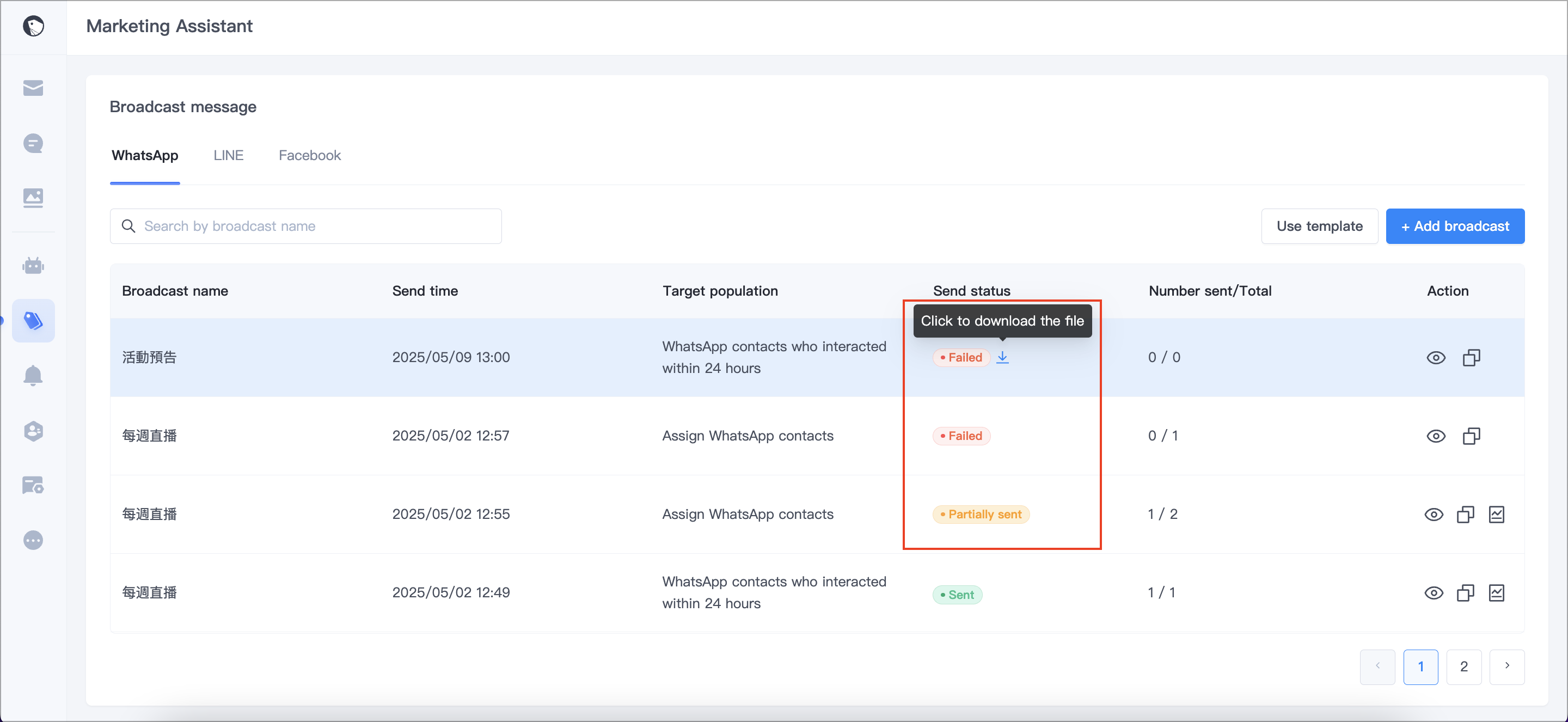Click the send time 2025/05/02 12:49
This screenshot has height=722, width=1568.
point(451,593)
